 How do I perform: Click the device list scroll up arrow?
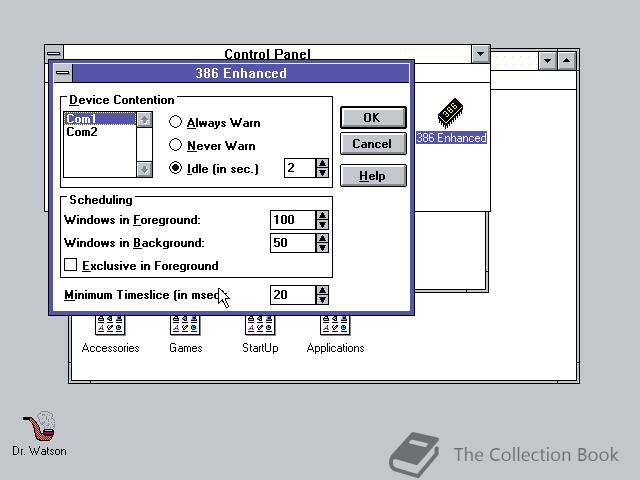pos(144,120)
